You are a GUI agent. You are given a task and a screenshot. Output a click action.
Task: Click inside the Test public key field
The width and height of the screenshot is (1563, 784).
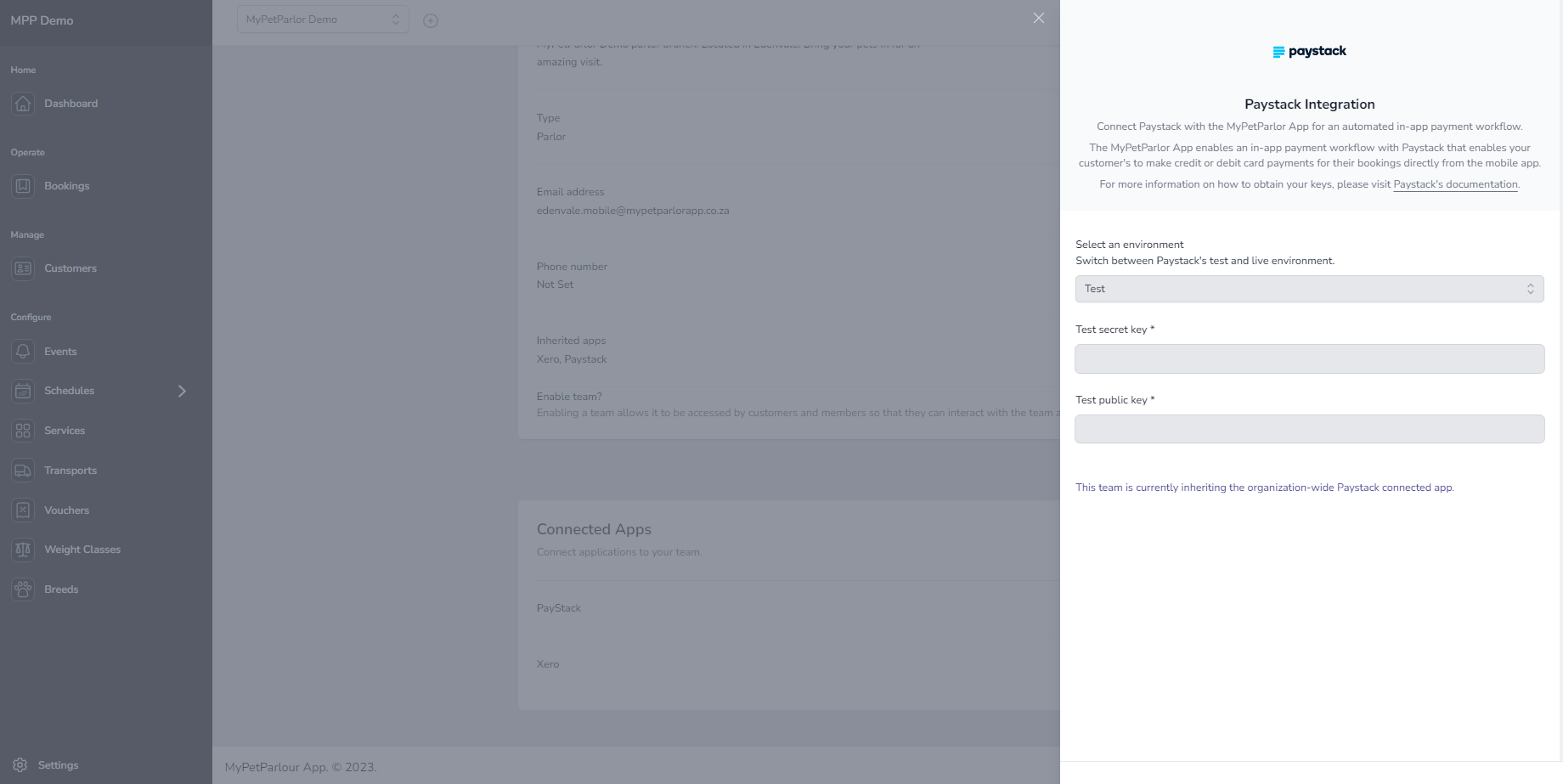1310,429
